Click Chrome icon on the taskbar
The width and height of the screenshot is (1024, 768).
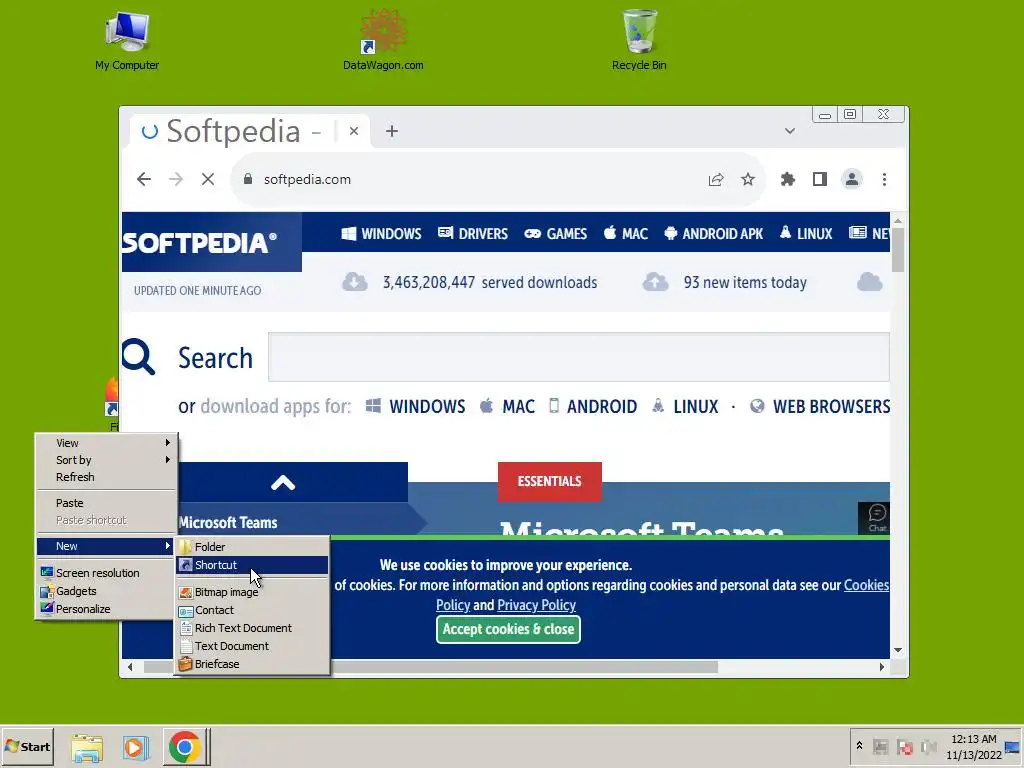tap(185, 747)
